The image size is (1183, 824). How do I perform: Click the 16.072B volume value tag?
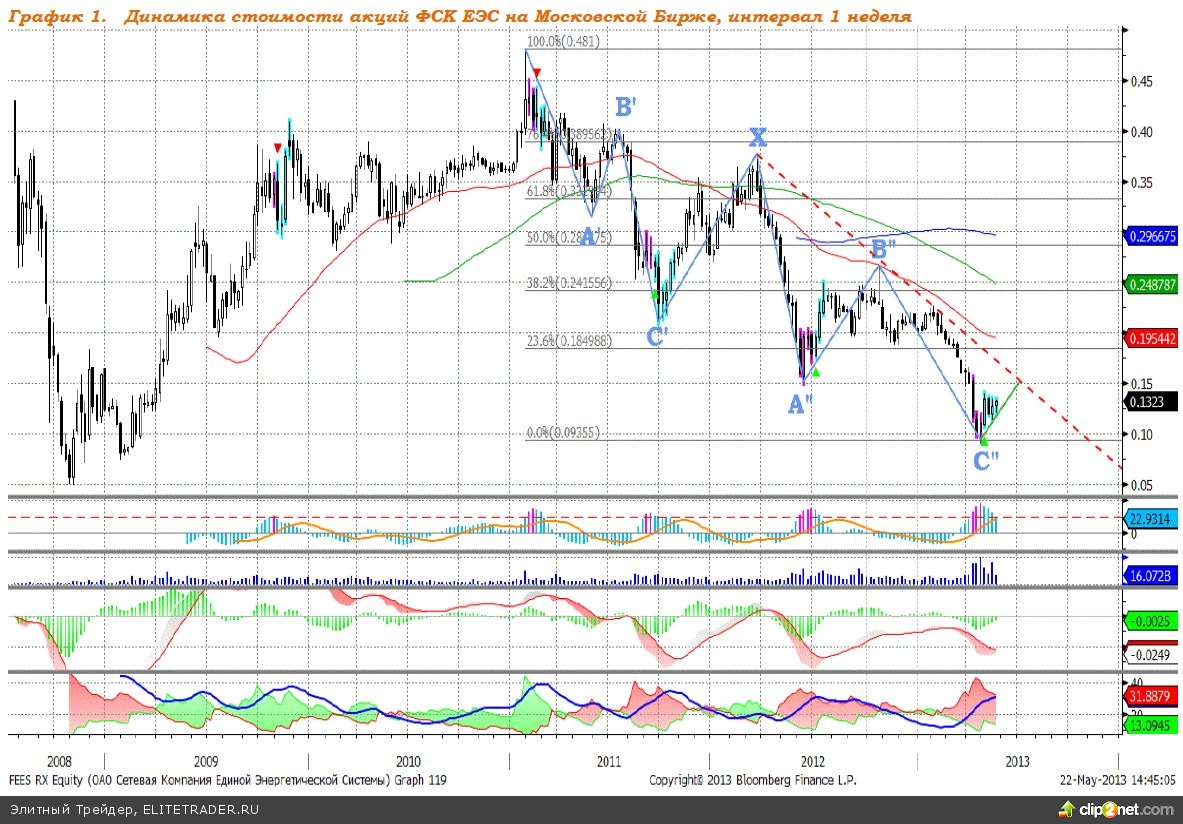(x=1153, y=576)
